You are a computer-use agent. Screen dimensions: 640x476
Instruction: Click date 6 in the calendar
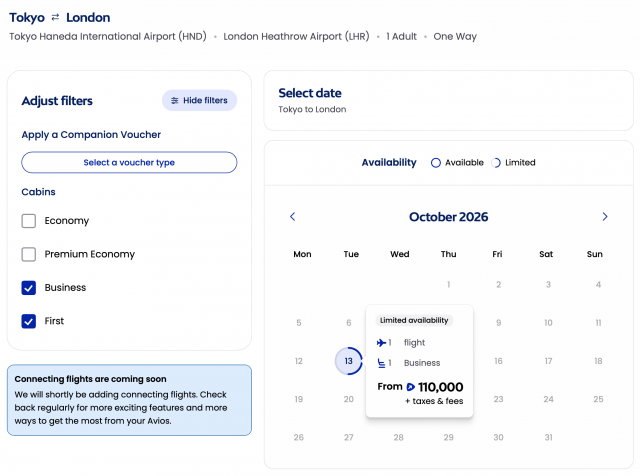349,323
